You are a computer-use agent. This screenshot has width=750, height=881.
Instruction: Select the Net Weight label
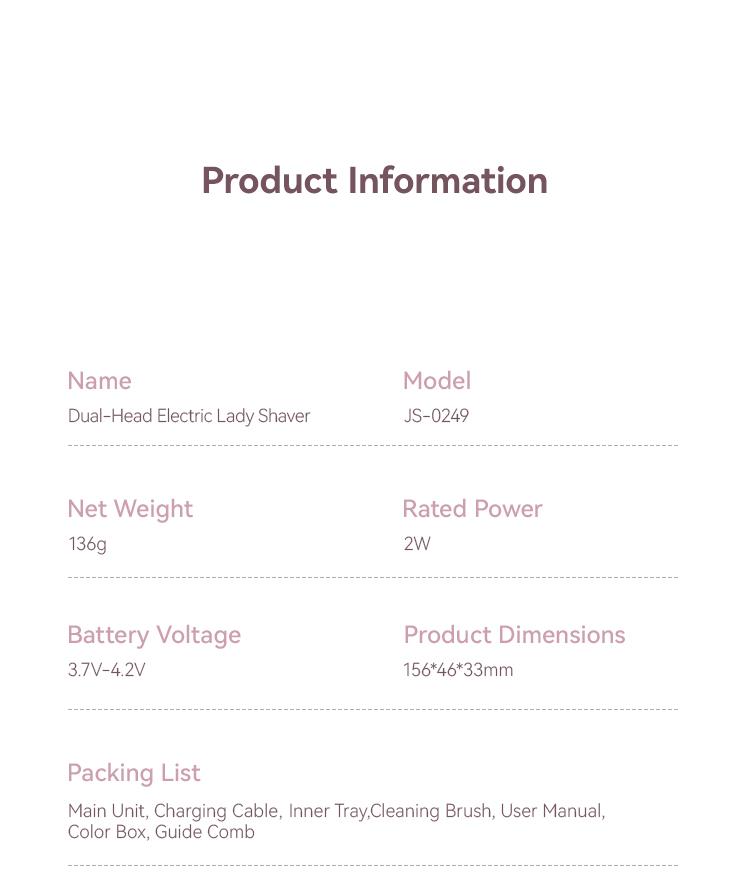[130, 509]
